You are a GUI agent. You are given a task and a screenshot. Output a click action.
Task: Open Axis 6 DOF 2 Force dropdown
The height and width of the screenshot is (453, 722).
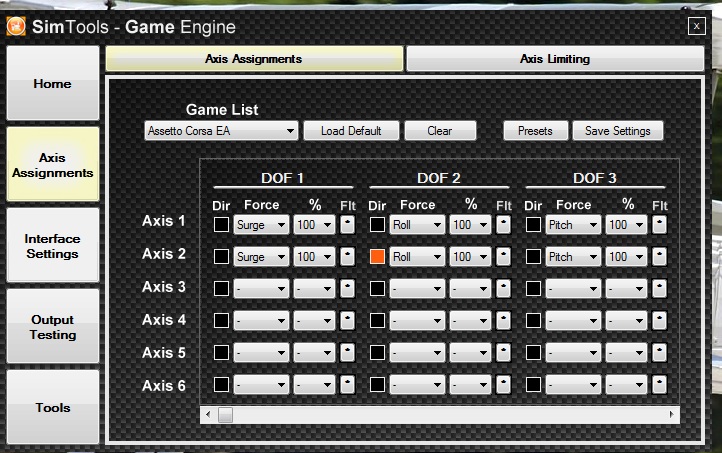(417, 384)
